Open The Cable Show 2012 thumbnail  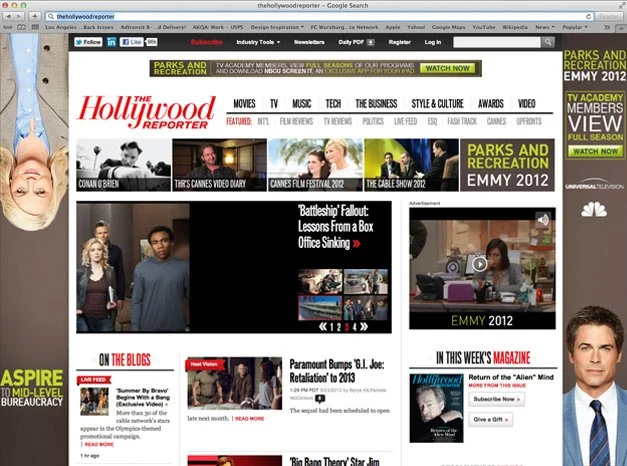point(411,165)
